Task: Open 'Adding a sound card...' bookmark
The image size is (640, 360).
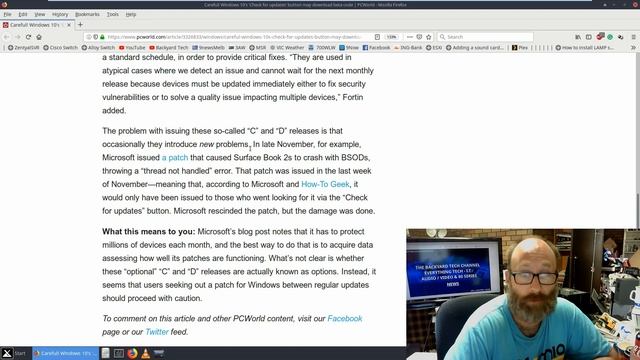Action: (475, 48)
